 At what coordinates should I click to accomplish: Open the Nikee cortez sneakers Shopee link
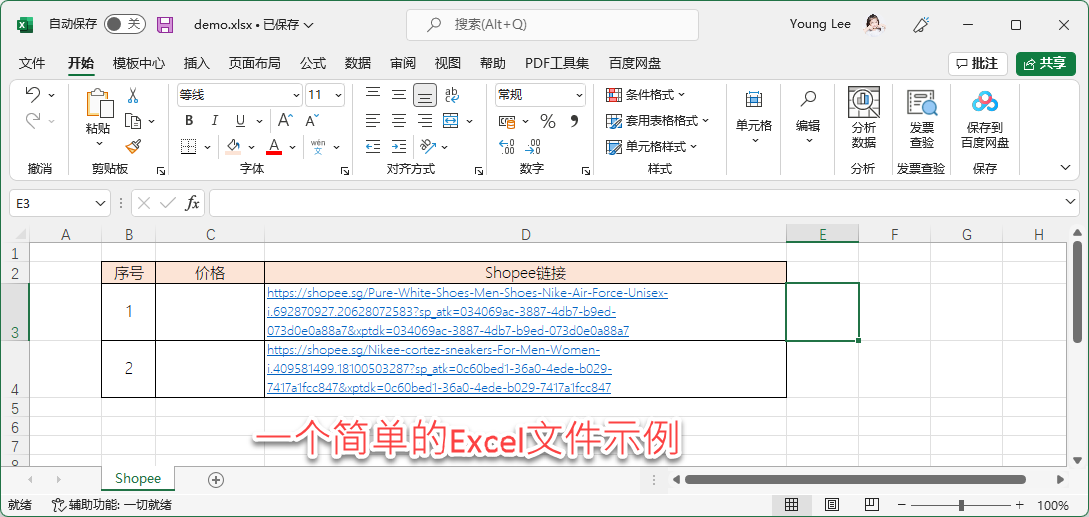(439, 368)
